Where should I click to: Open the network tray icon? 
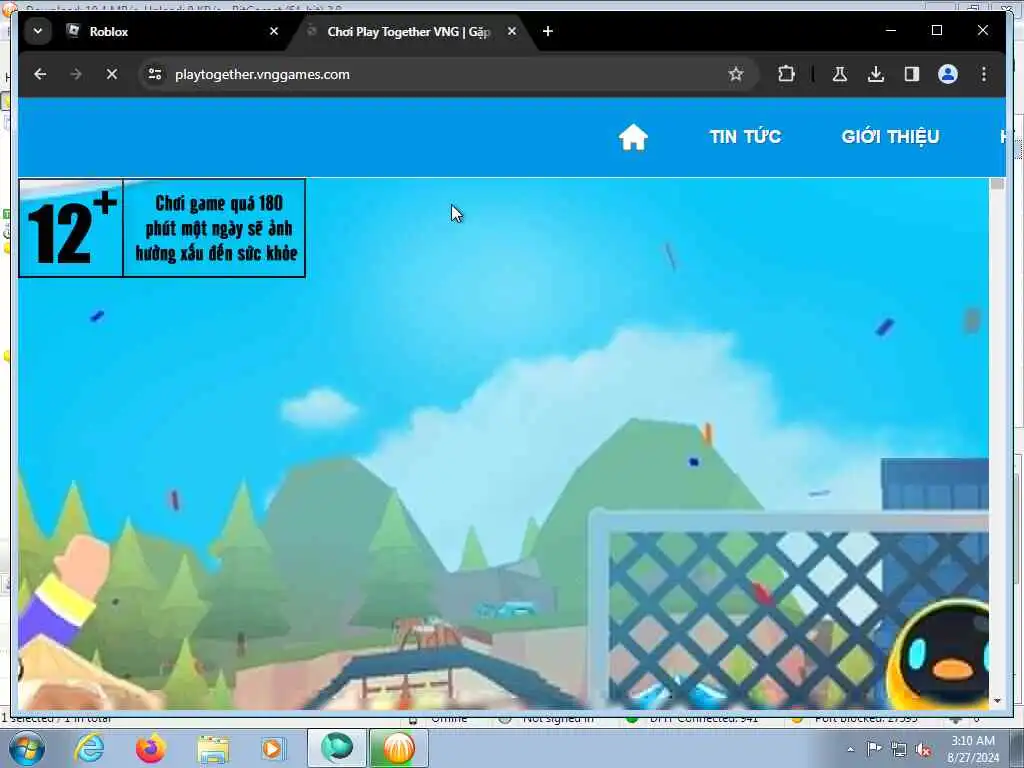click(899, 749)
